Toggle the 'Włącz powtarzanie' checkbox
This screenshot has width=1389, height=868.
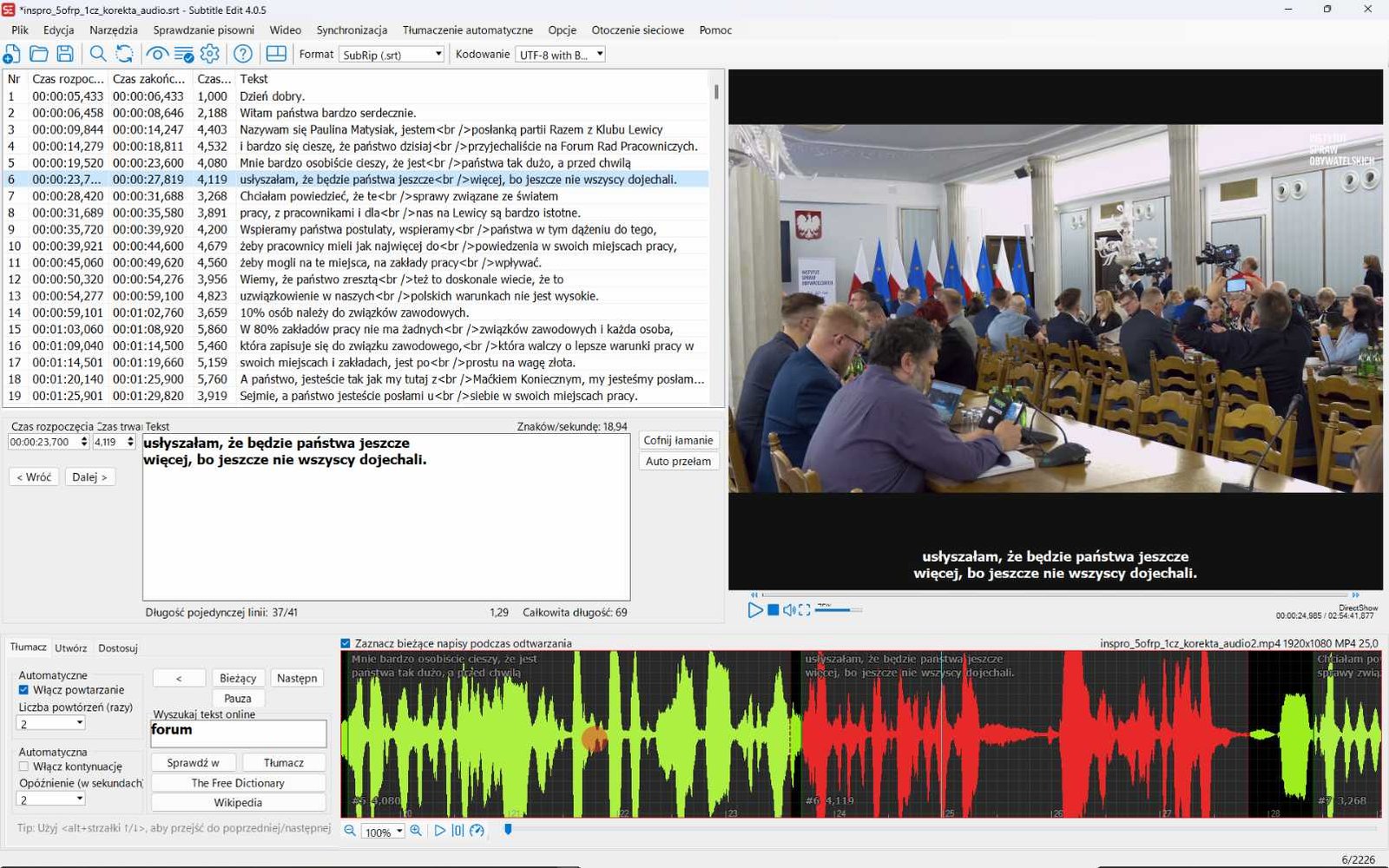click(23, 690)
